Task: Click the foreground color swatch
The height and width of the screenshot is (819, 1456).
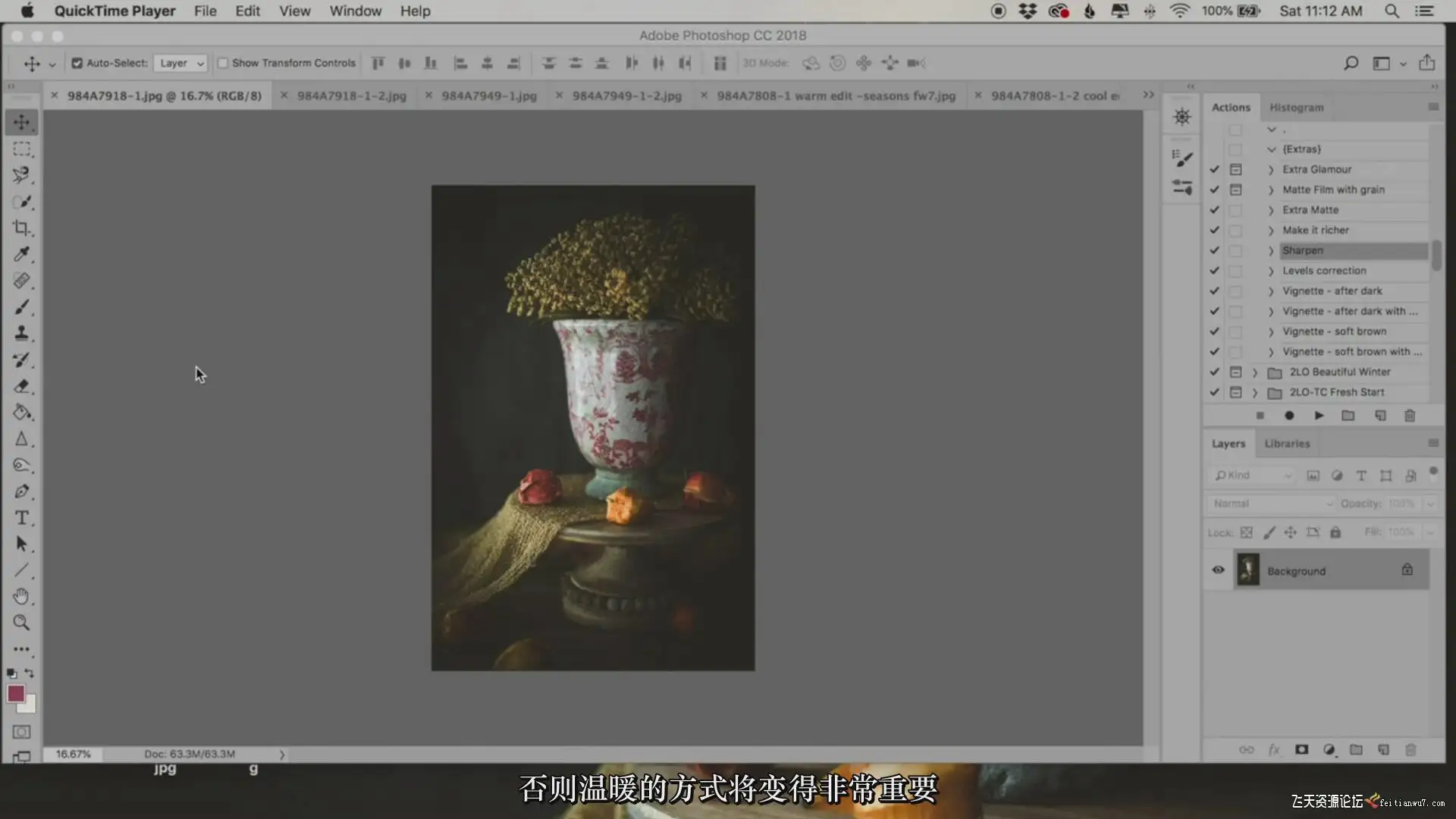Action: (15, 693)
